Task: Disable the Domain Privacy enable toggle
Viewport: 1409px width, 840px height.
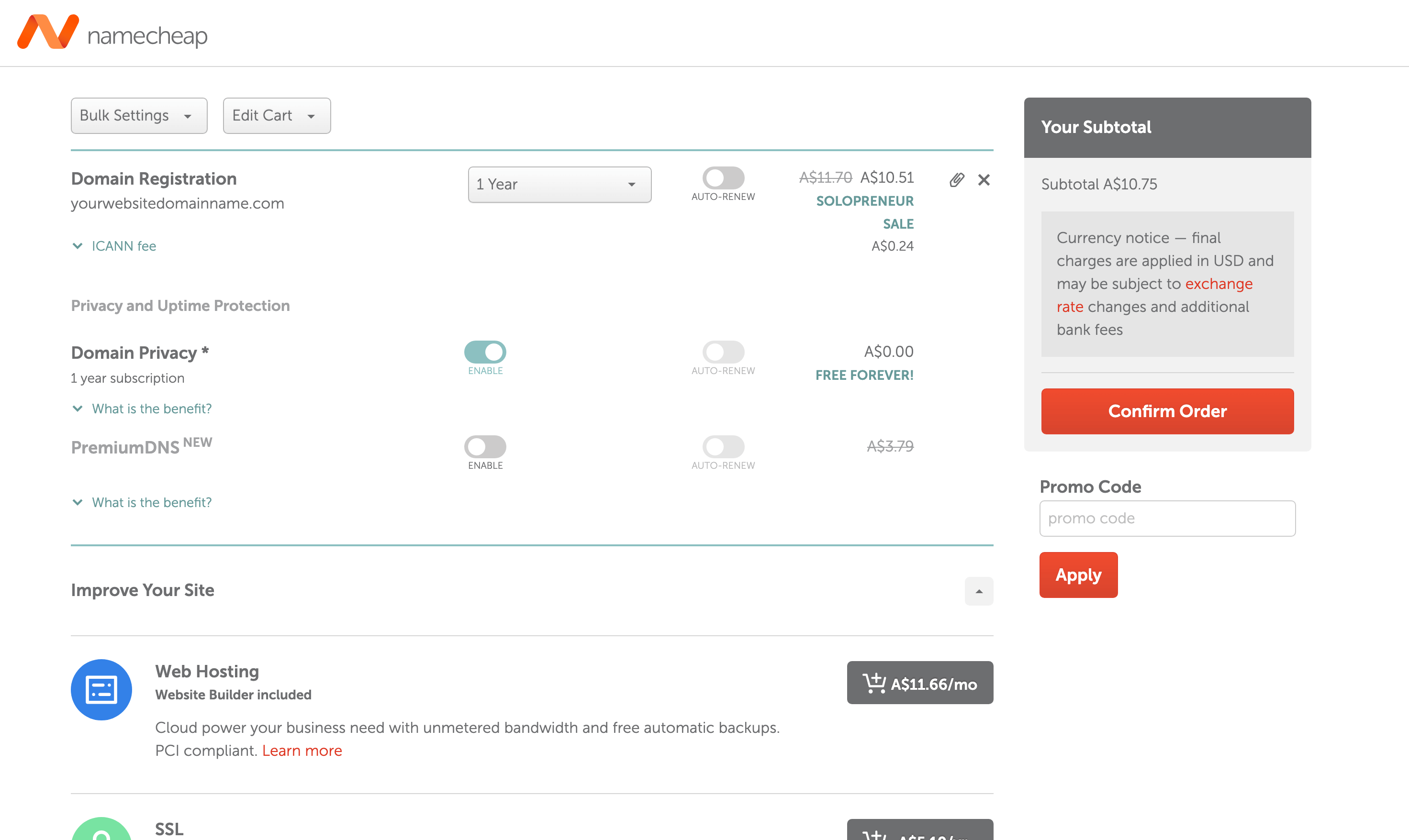Action: (485, 352)
